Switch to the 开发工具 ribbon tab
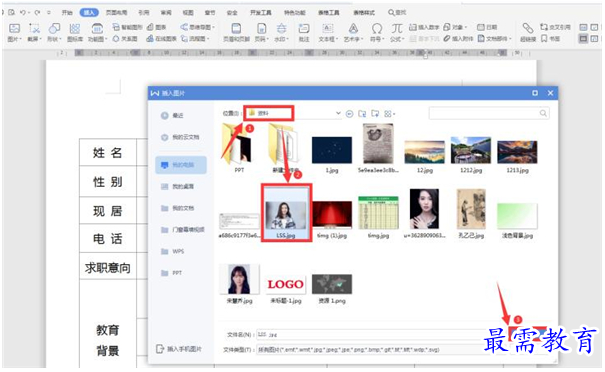This screenshot has height=372, width=605. click(x=261, y=12)
